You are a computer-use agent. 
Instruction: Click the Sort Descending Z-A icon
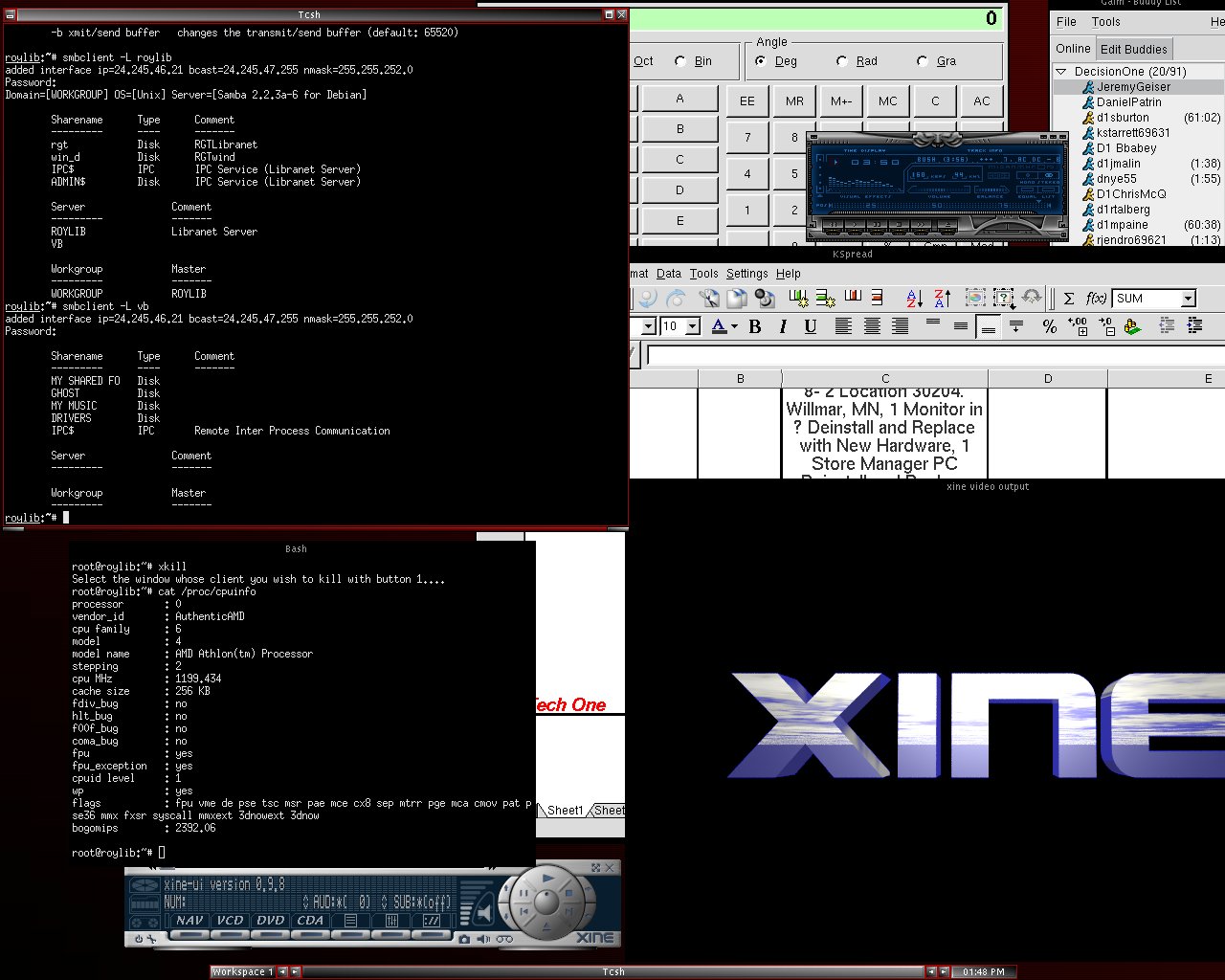tap(942, 299)
